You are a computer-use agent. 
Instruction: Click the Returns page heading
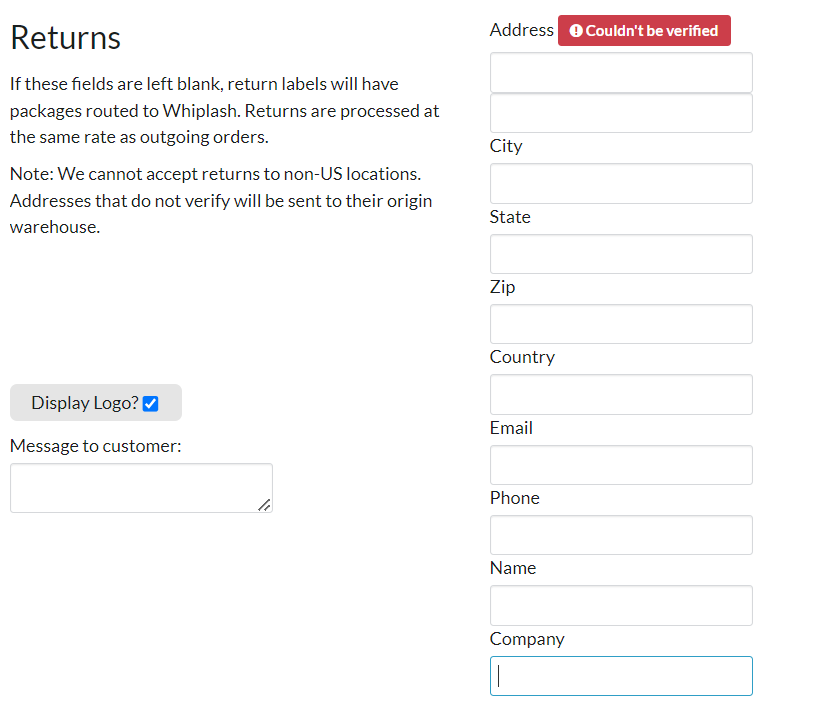tap(65, 38)
